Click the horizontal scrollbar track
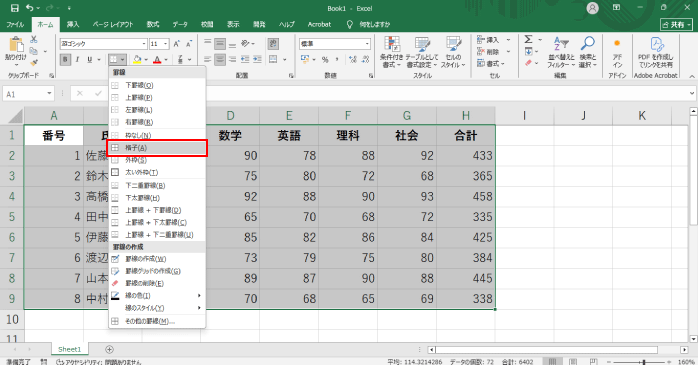The height and width of the screenshot is (365, 698). [557, 350]
